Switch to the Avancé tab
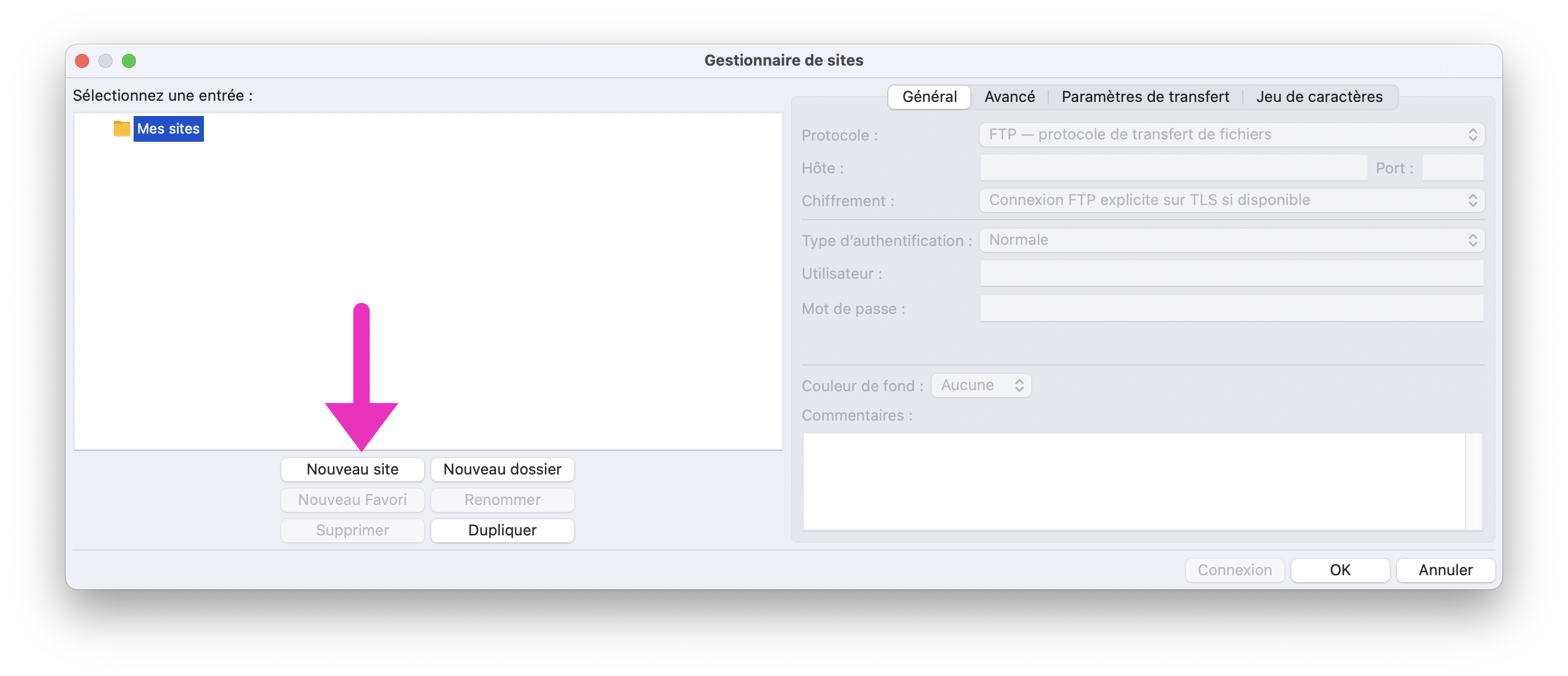Viewport: 1568px width, 676px height. [x=1009, y=97]
